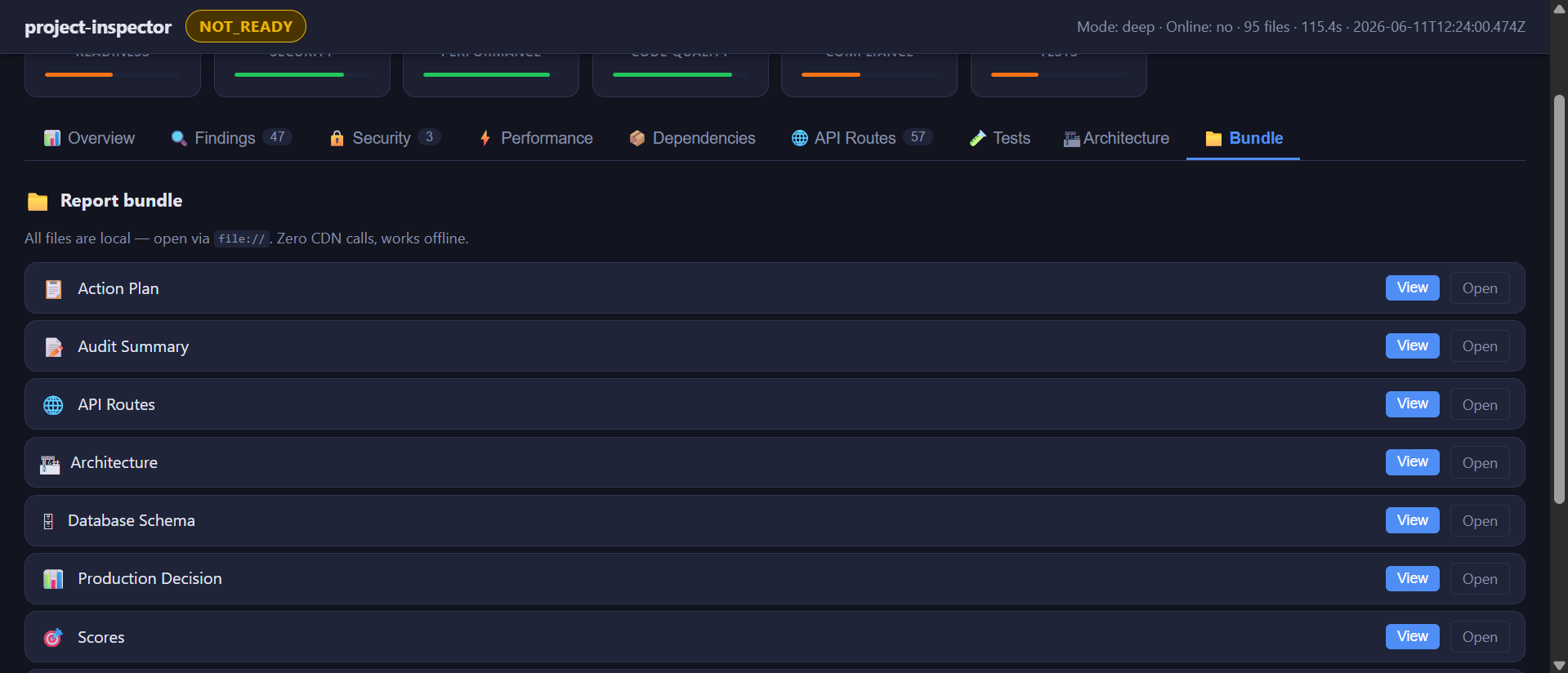Click the 'Database Schema' row label

click(132, 520)
